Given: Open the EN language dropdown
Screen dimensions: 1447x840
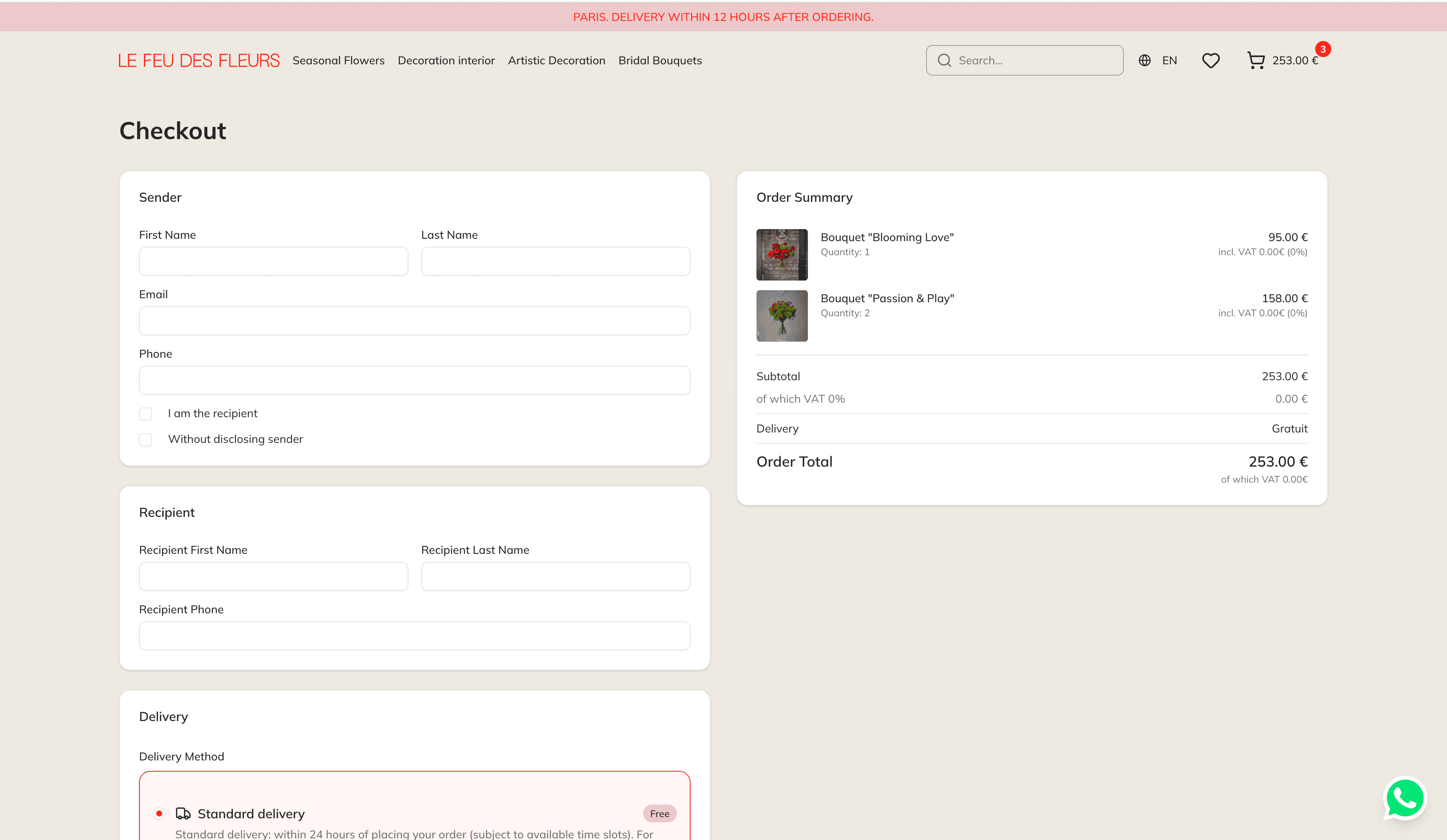Looking at the screenshot, I should (1169, 60).
